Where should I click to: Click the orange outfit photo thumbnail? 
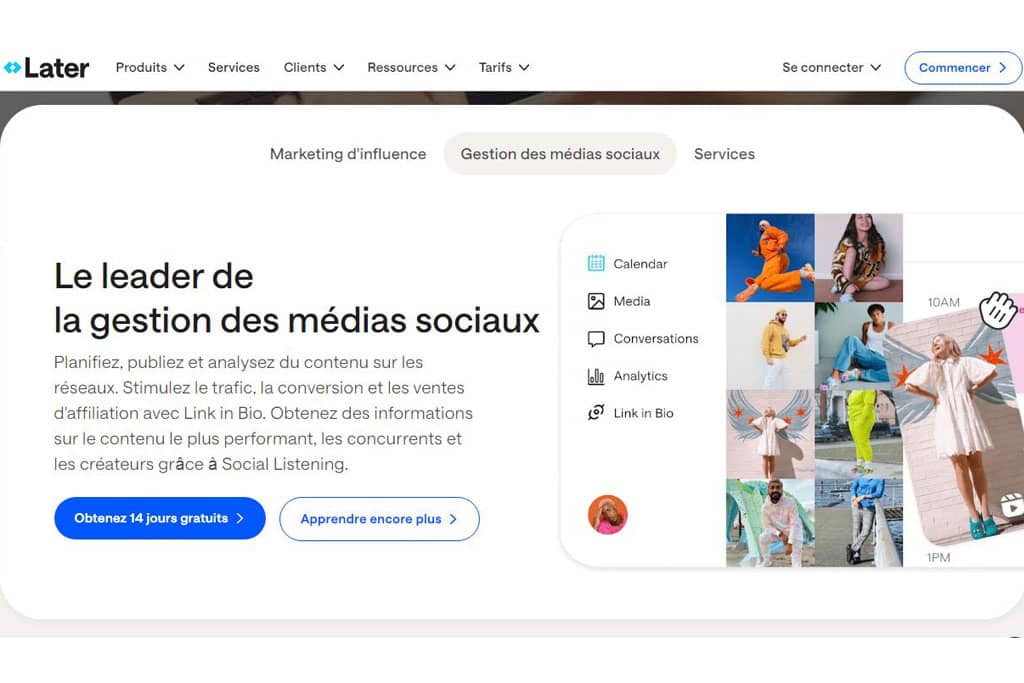[770, 258]
